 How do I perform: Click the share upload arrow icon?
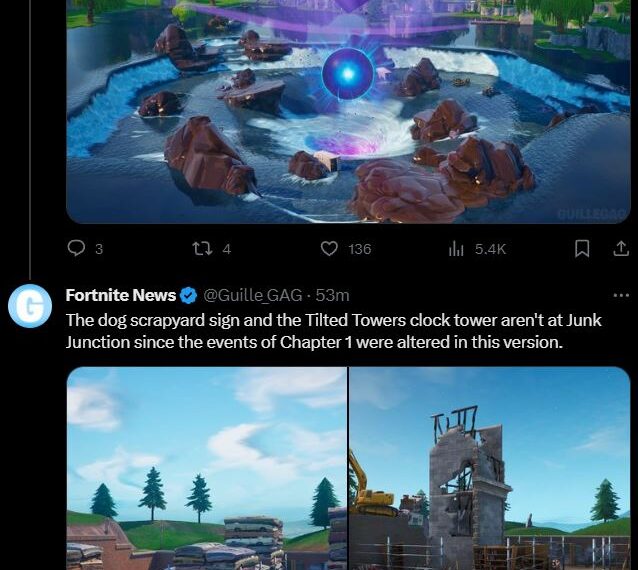(x=621, y=248)
